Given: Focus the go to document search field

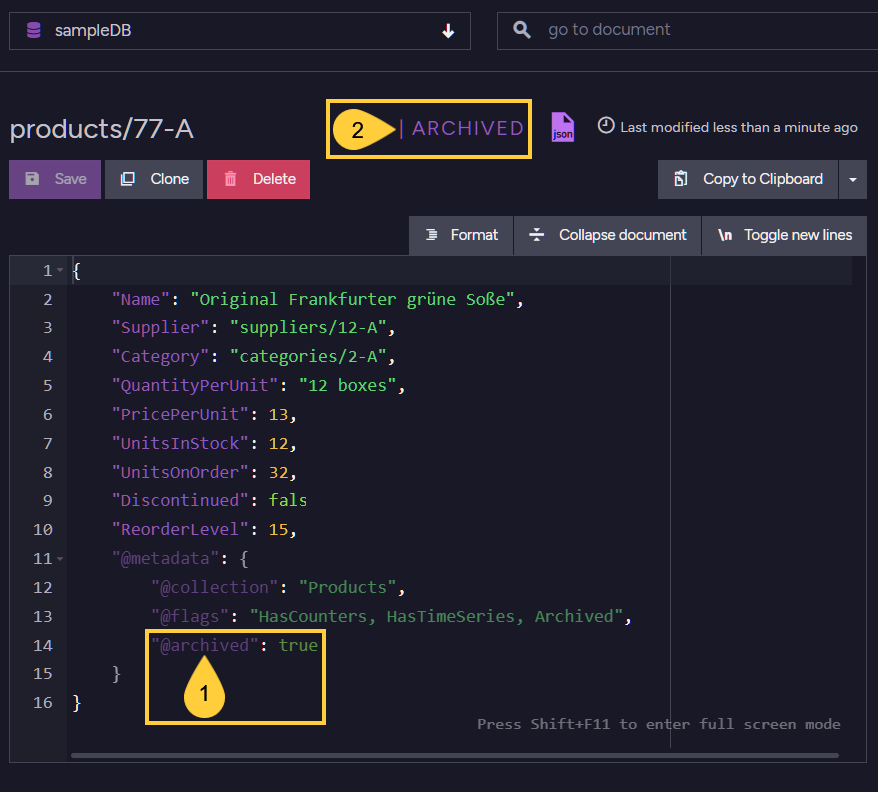Looking at the screenshot, I should (688, 31).
